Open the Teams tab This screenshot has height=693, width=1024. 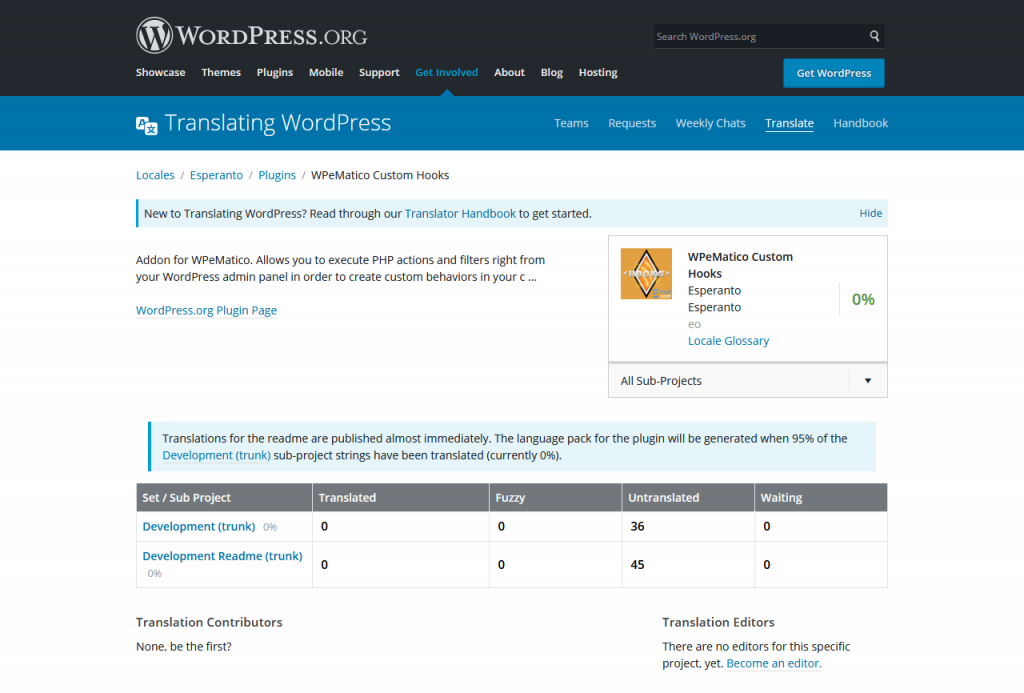[571, 123]
